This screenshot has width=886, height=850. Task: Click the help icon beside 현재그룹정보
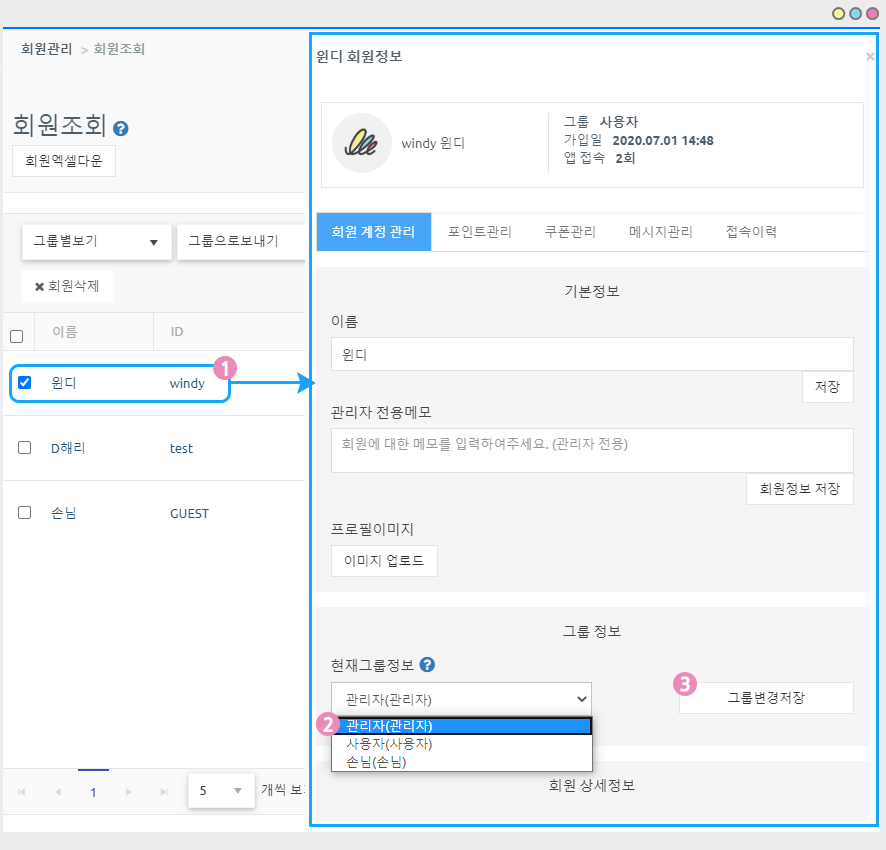(x=427, y=665)
